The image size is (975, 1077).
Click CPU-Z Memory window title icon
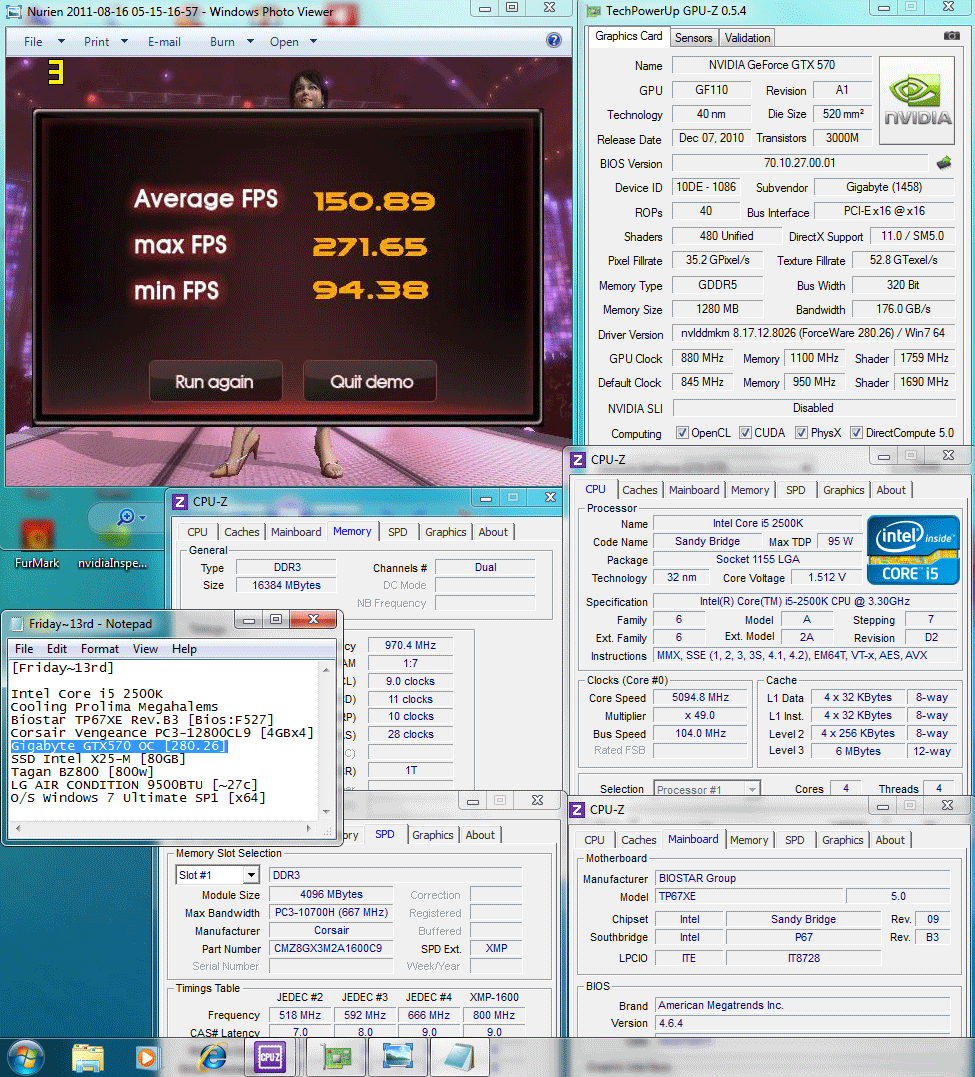click(x=179, y=501)
